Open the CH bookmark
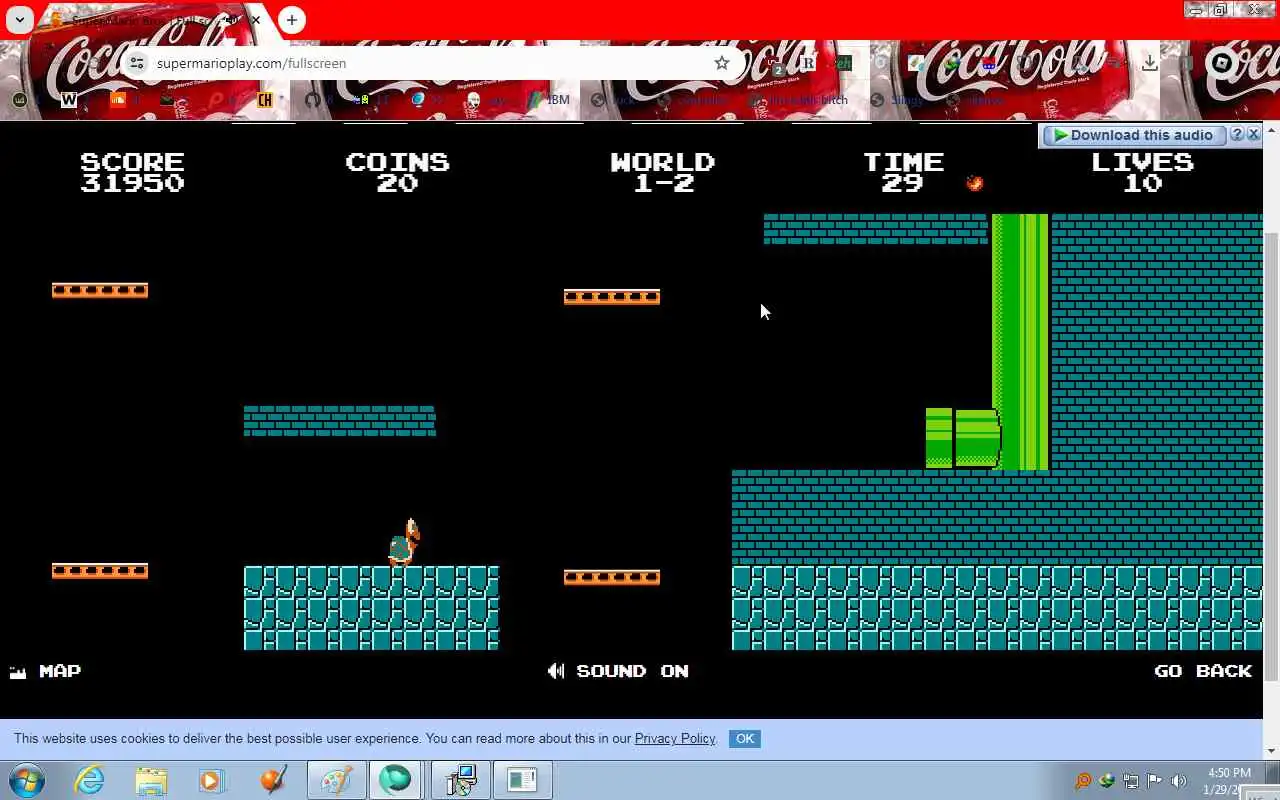This screenshot has width=1280, height=800. (265, 100)
